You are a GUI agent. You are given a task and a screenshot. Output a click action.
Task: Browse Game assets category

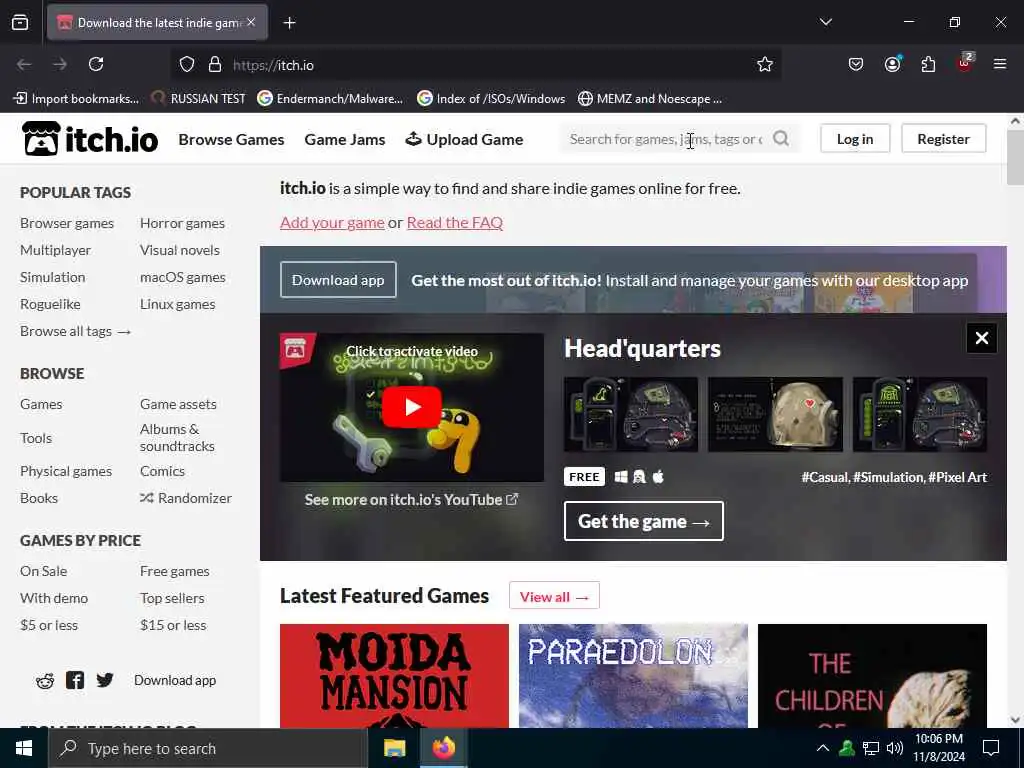[x=178, y=404]
